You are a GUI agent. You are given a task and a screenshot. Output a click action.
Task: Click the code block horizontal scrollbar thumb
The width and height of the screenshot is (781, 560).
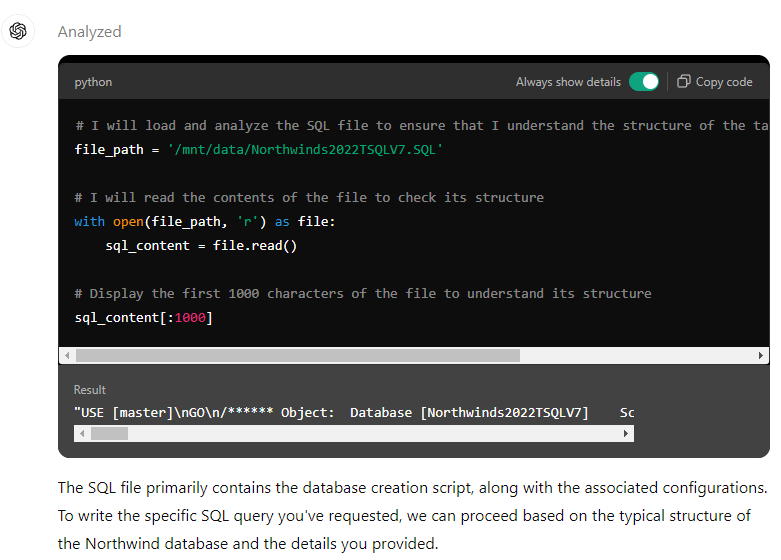pos(297,355)
